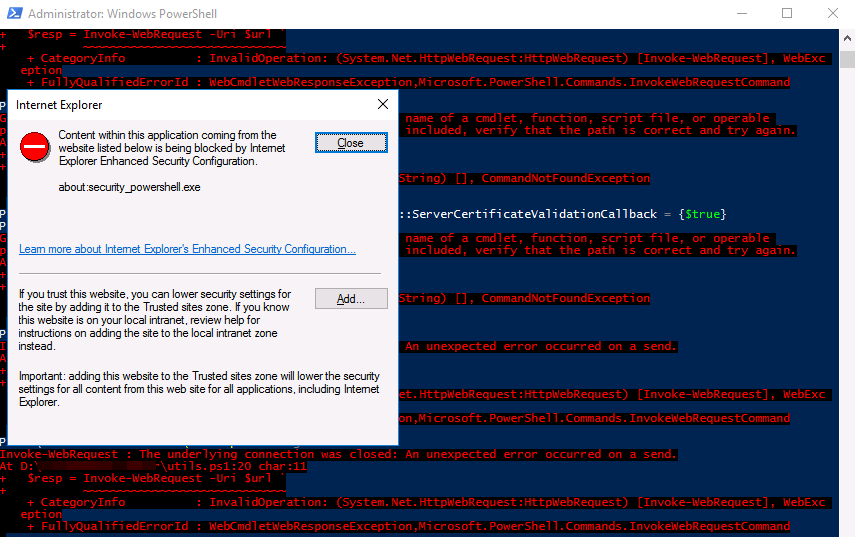Click the red blocked-content warning icon
The height and width of the screenshot is (537, 855).
[35, 146]
